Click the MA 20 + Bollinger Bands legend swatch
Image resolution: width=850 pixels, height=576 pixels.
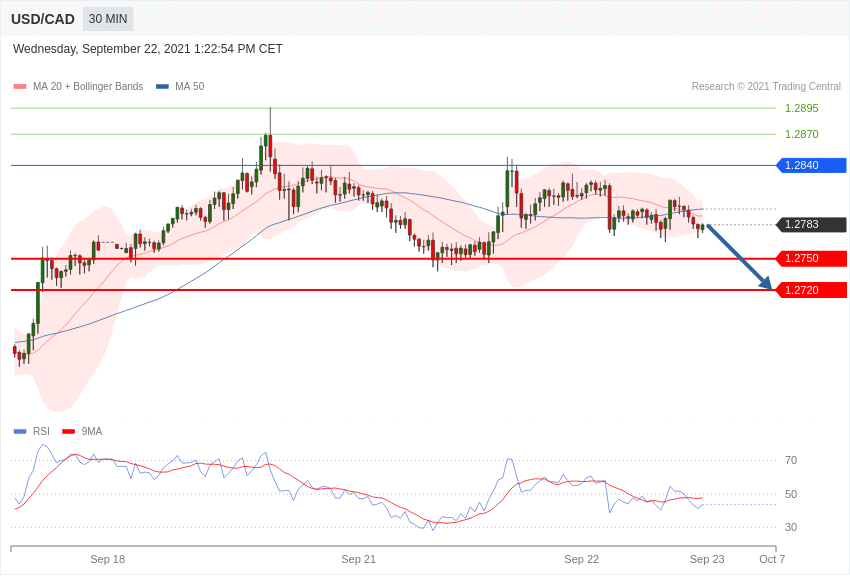pos(20,86)
